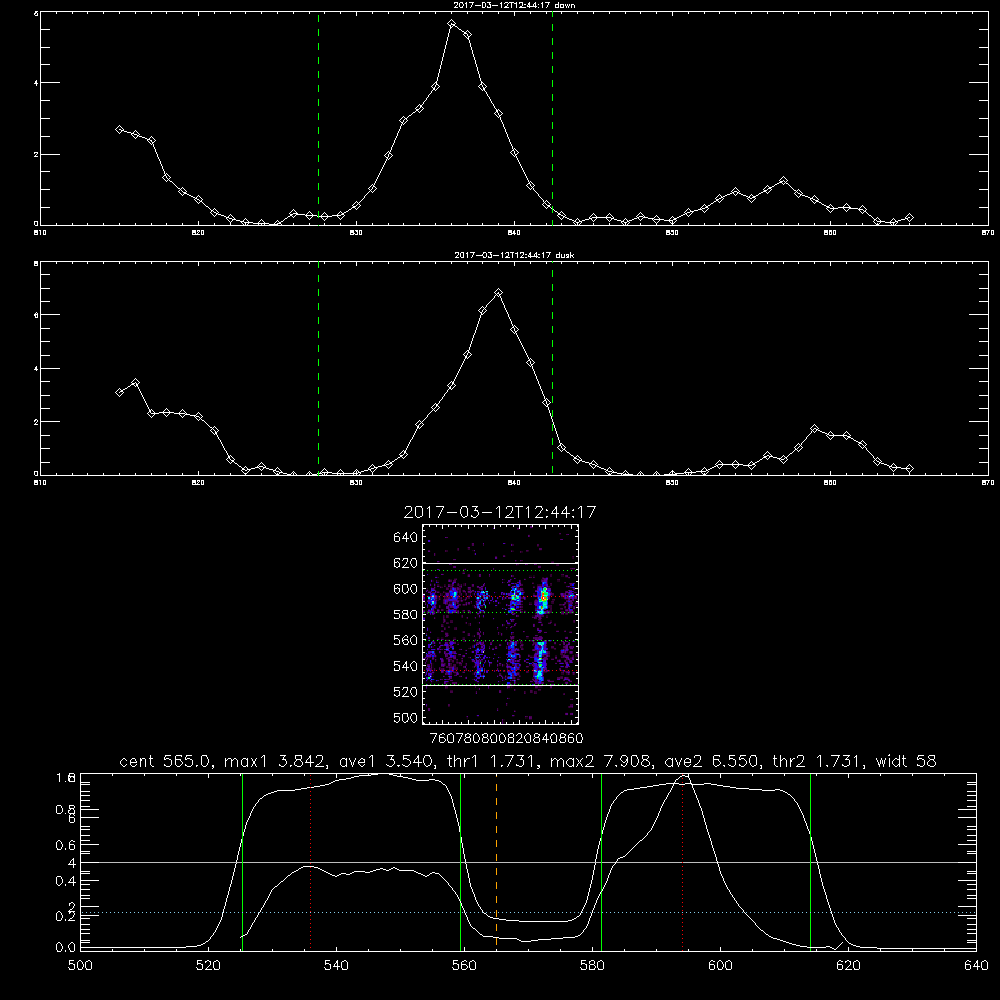This screenshot has height=1000, width=1000.
Task: Click the secondary peak near 857 on the dawn curve
Action: (x=784, y=180)
